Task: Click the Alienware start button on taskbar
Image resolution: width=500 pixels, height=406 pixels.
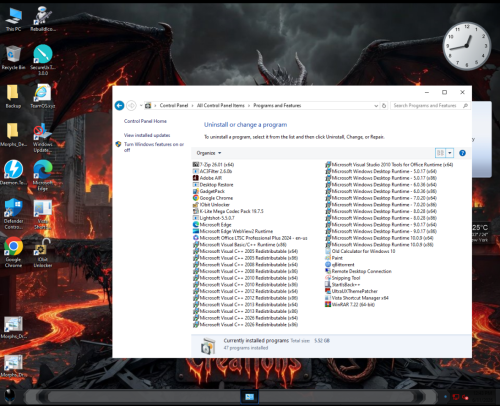Action: [10, 396]
